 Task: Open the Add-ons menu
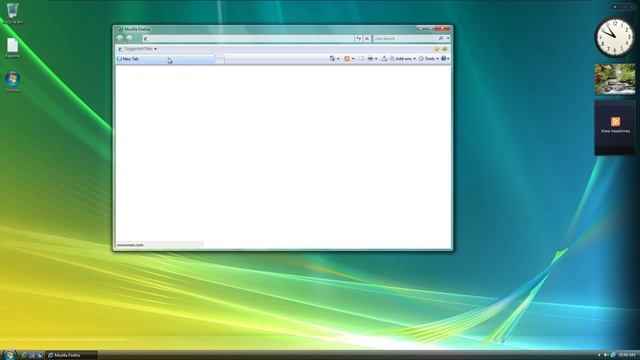[403, 59]
